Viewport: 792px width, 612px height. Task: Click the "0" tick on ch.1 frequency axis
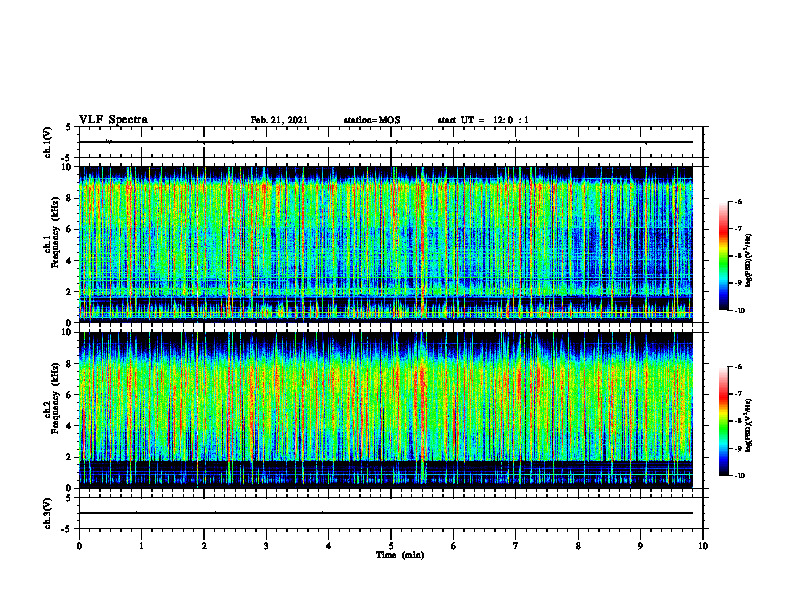click(70, 323)
